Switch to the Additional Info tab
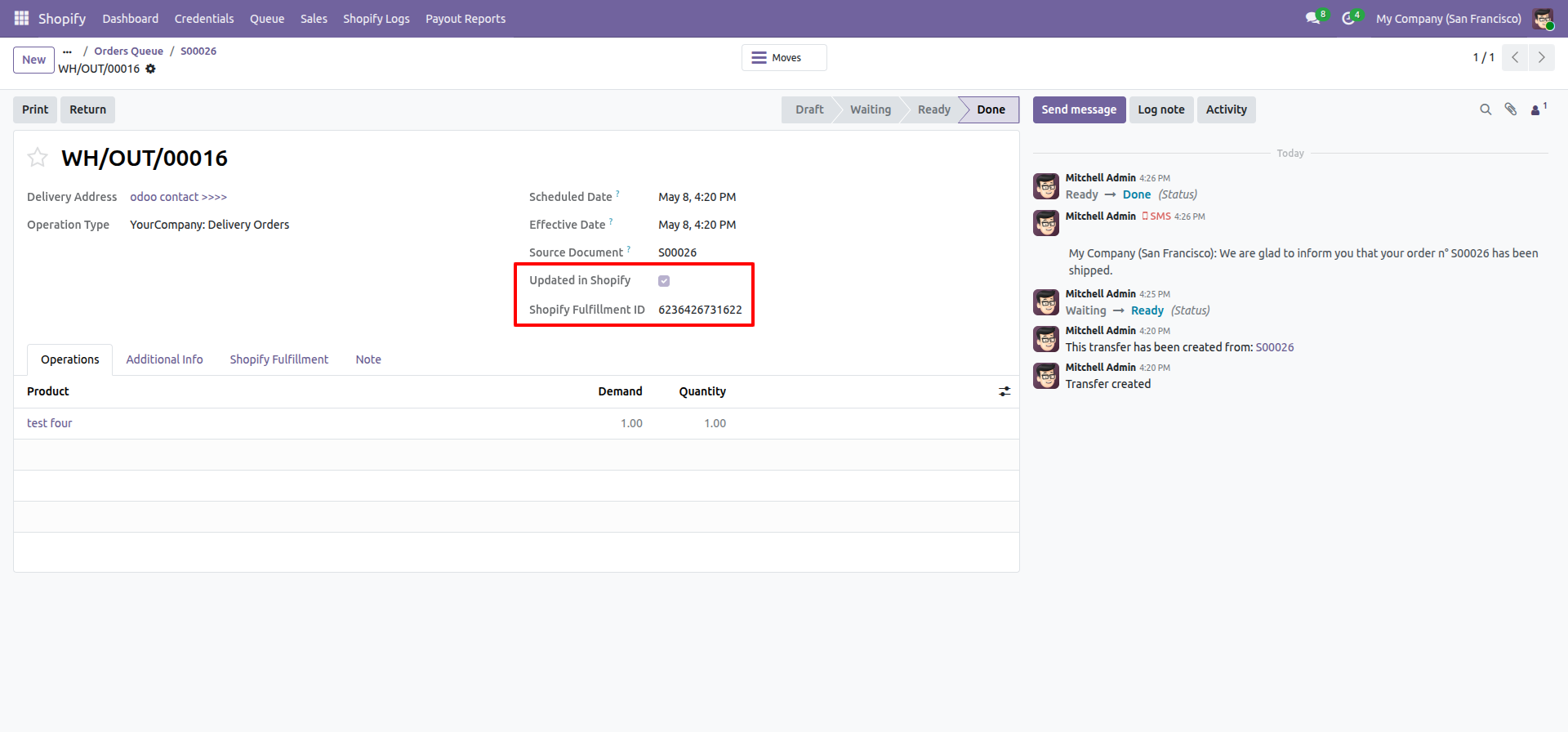 (164, 359)
